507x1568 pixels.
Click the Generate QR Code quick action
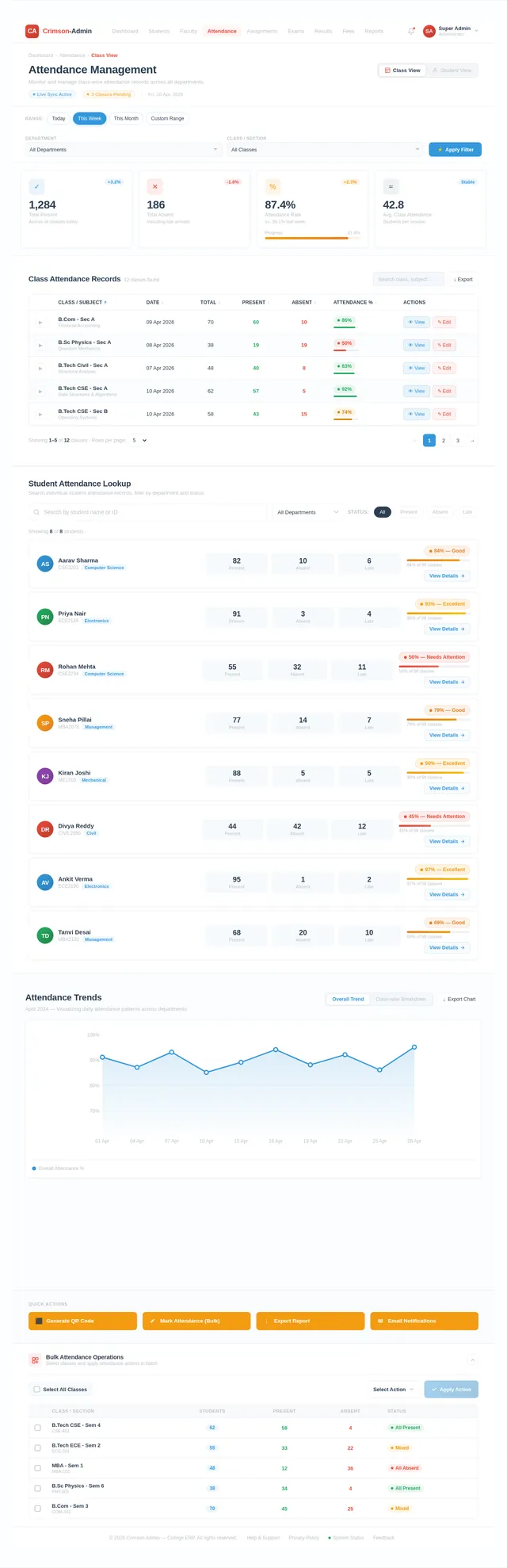pyautogui.click(x=82, y=1321)
